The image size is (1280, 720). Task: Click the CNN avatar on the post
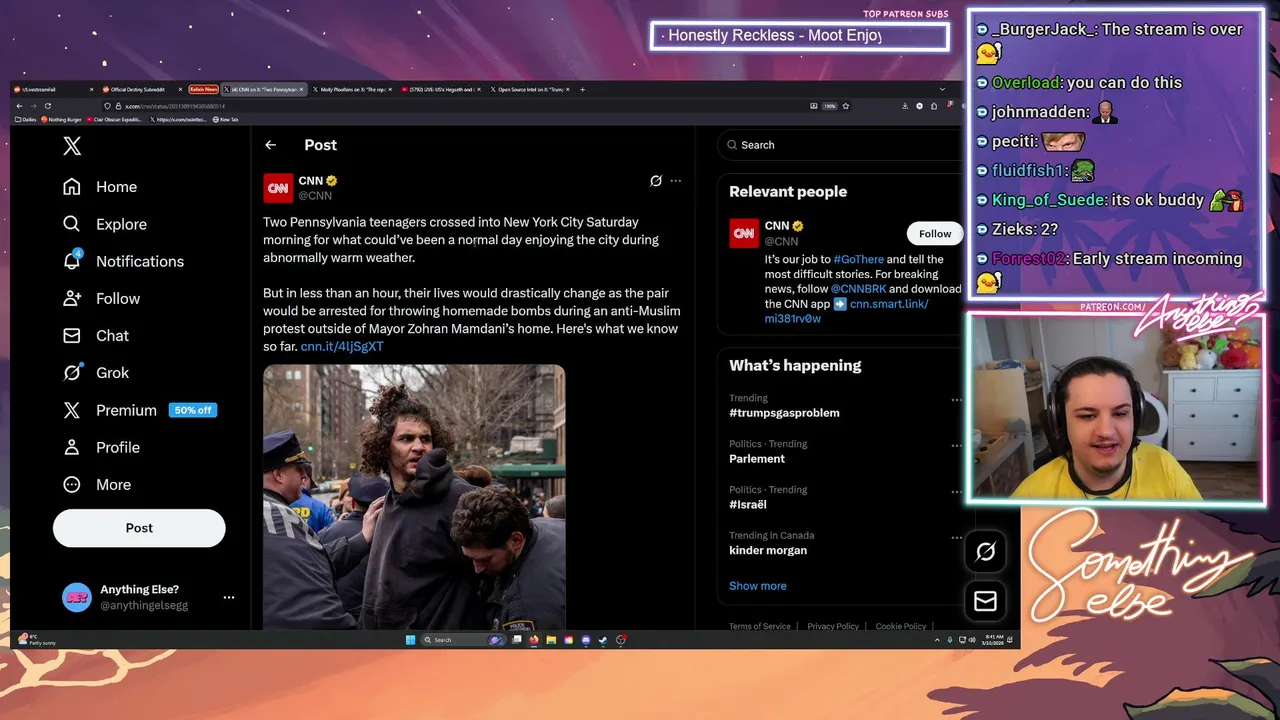point(278,188)
